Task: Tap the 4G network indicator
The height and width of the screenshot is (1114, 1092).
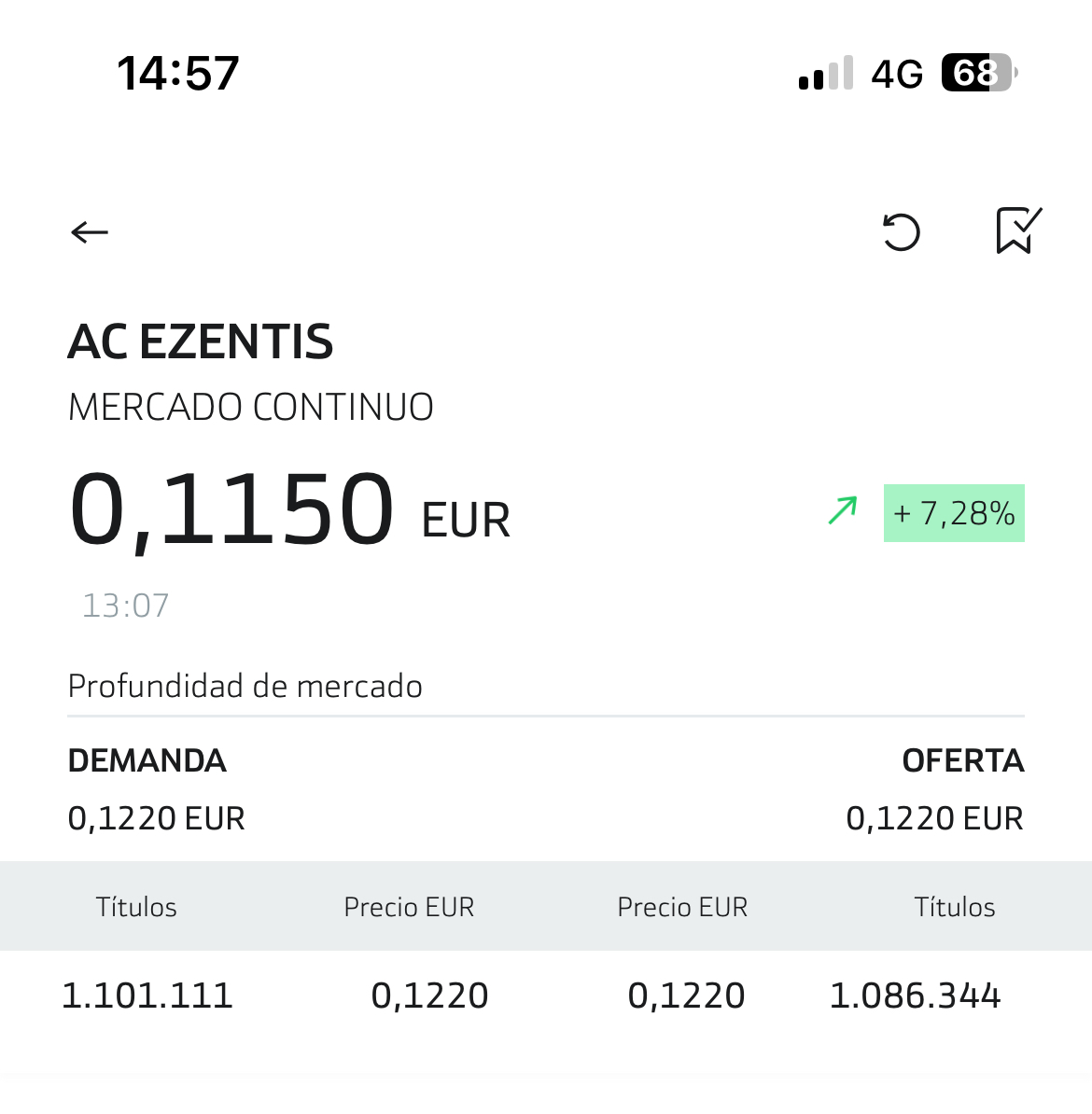Action: click(897, 74)
